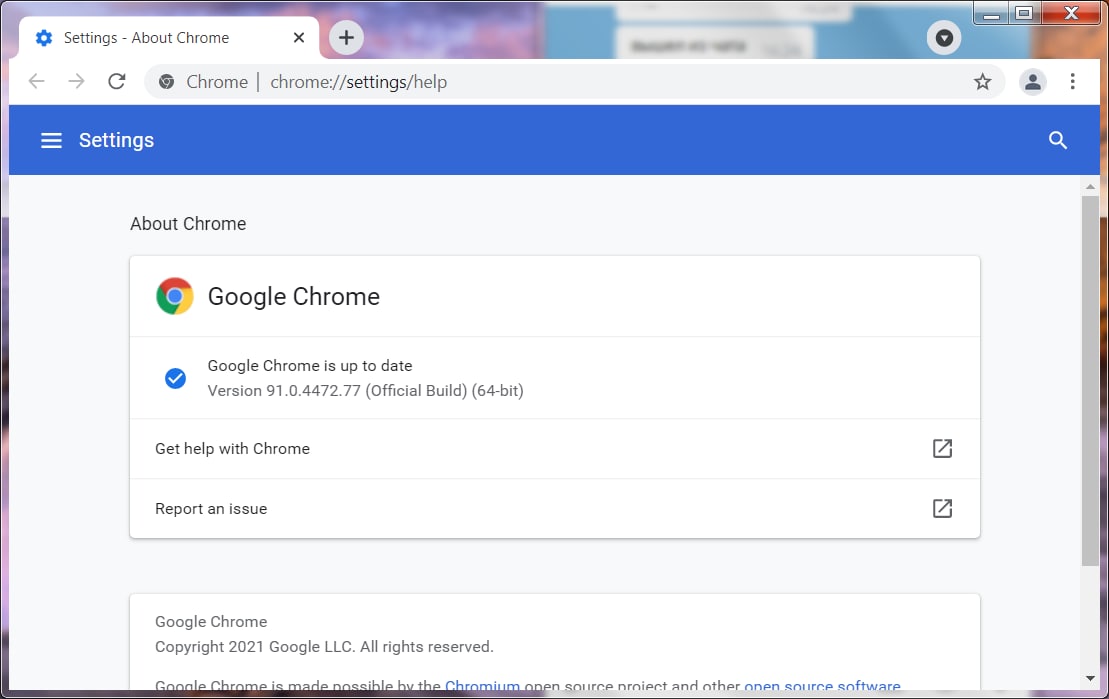Image resolution: width=1109 pixels, height=699 pixels.
Task: Minimize the Chrome window
Action: (992, 13)
